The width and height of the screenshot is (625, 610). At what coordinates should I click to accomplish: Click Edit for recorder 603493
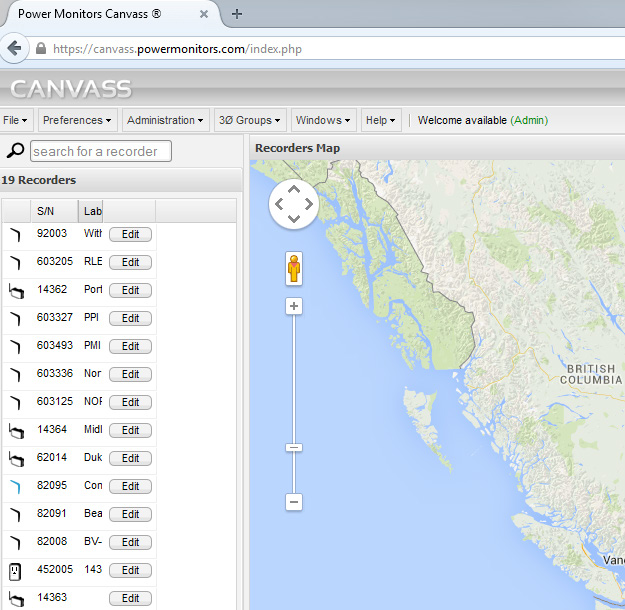[130, 346]
